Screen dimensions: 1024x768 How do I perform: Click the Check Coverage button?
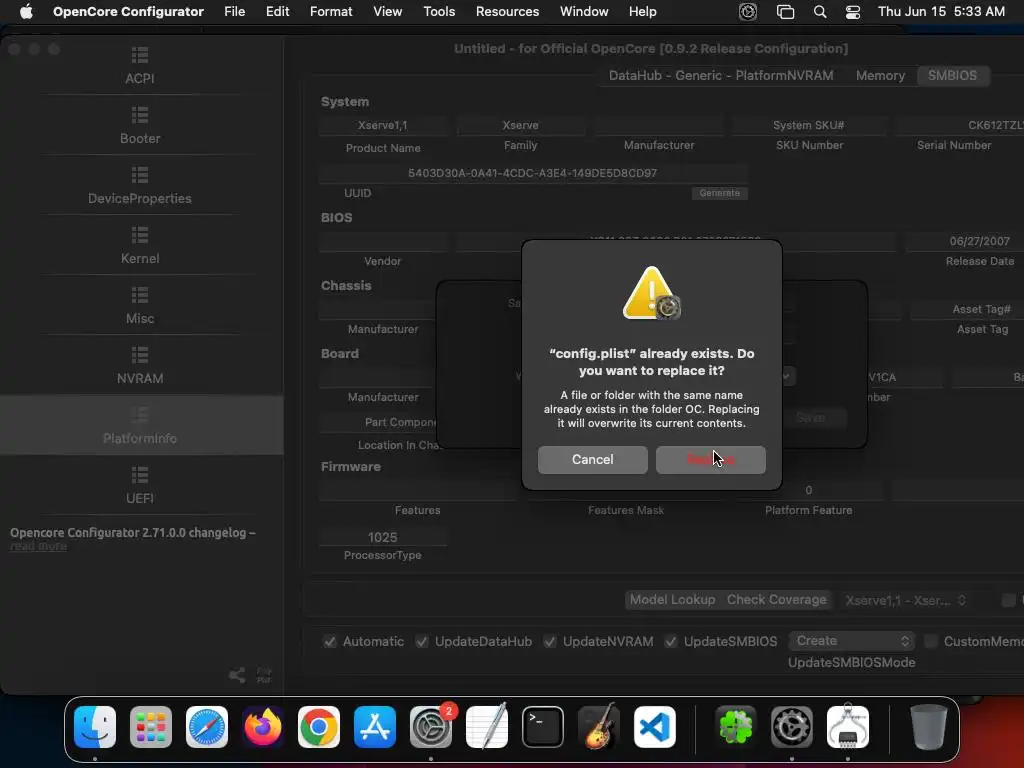click(776, 600)
